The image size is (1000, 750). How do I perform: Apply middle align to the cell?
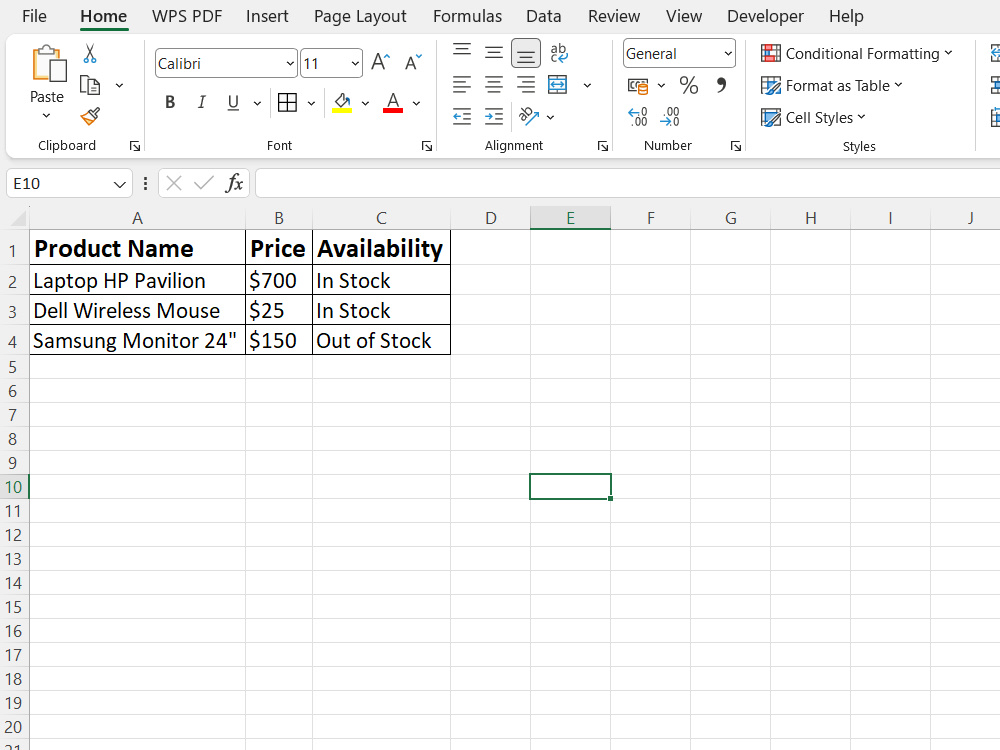(494, 52)
